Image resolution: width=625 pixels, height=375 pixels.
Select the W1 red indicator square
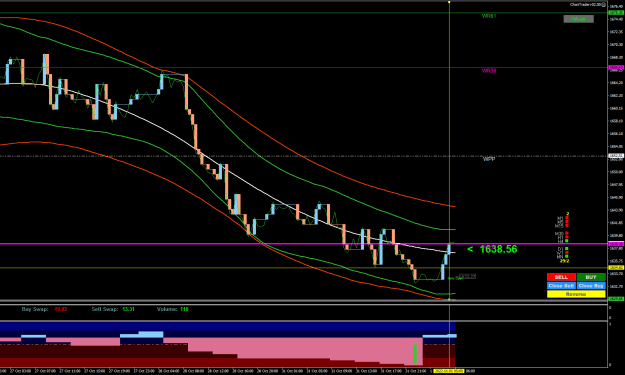tap(567, 252)
